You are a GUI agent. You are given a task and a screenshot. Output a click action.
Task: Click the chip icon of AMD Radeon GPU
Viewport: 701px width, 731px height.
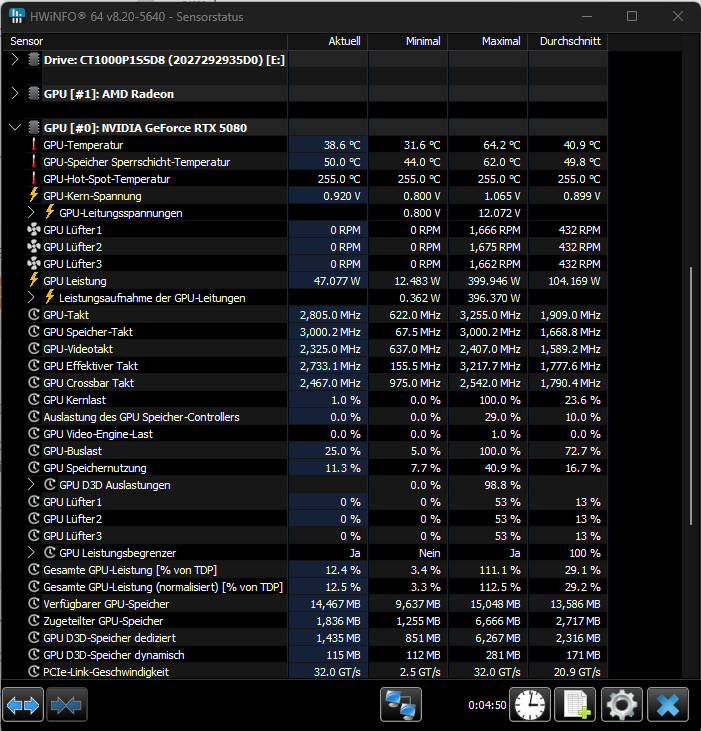[34, 93]
